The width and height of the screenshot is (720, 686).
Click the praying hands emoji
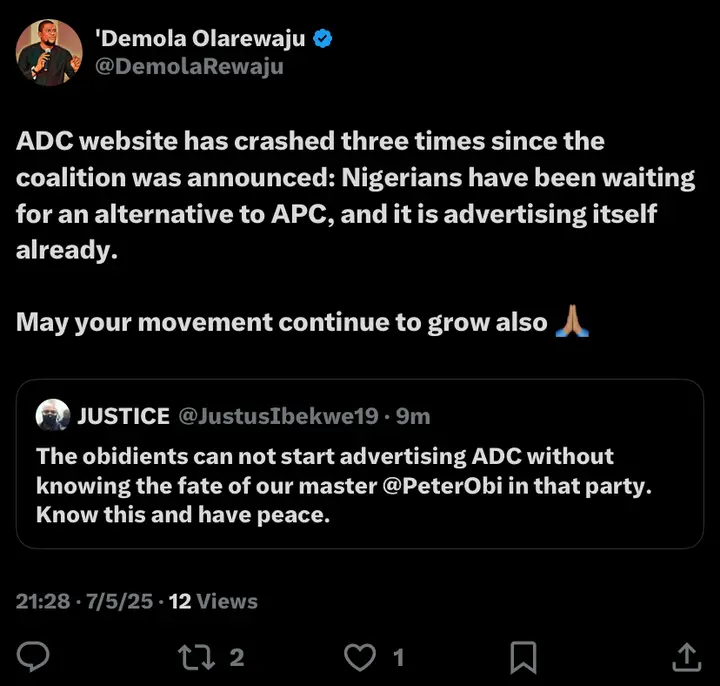[572, 322]
